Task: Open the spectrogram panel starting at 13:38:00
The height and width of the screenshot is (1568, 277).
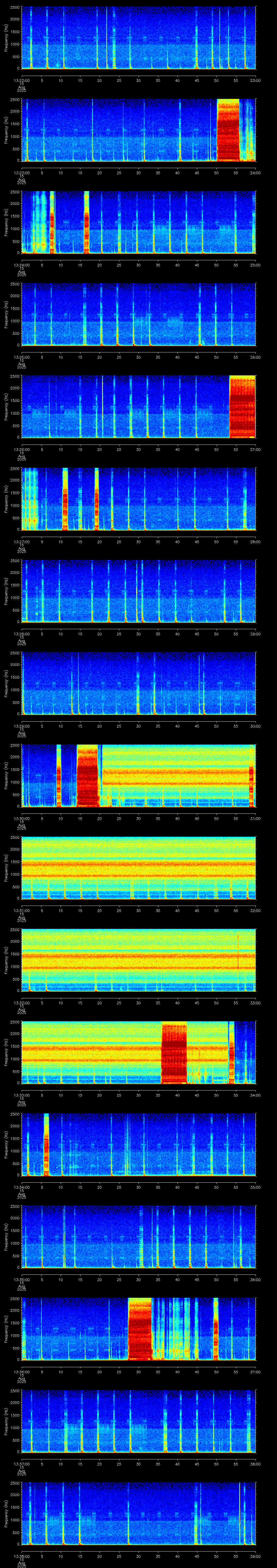Action: pyautogui.click(x=138, y=1513)
